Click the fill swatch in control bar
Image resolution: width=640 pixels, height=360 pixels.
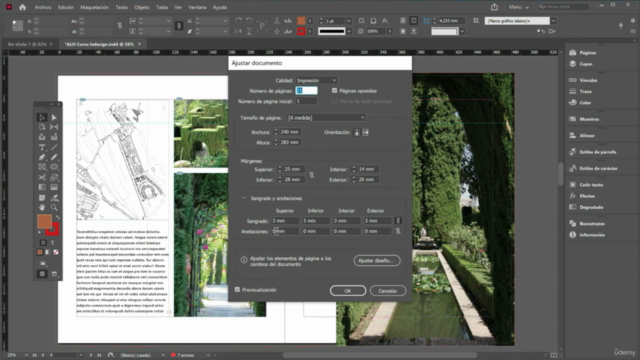click(301, 21)
